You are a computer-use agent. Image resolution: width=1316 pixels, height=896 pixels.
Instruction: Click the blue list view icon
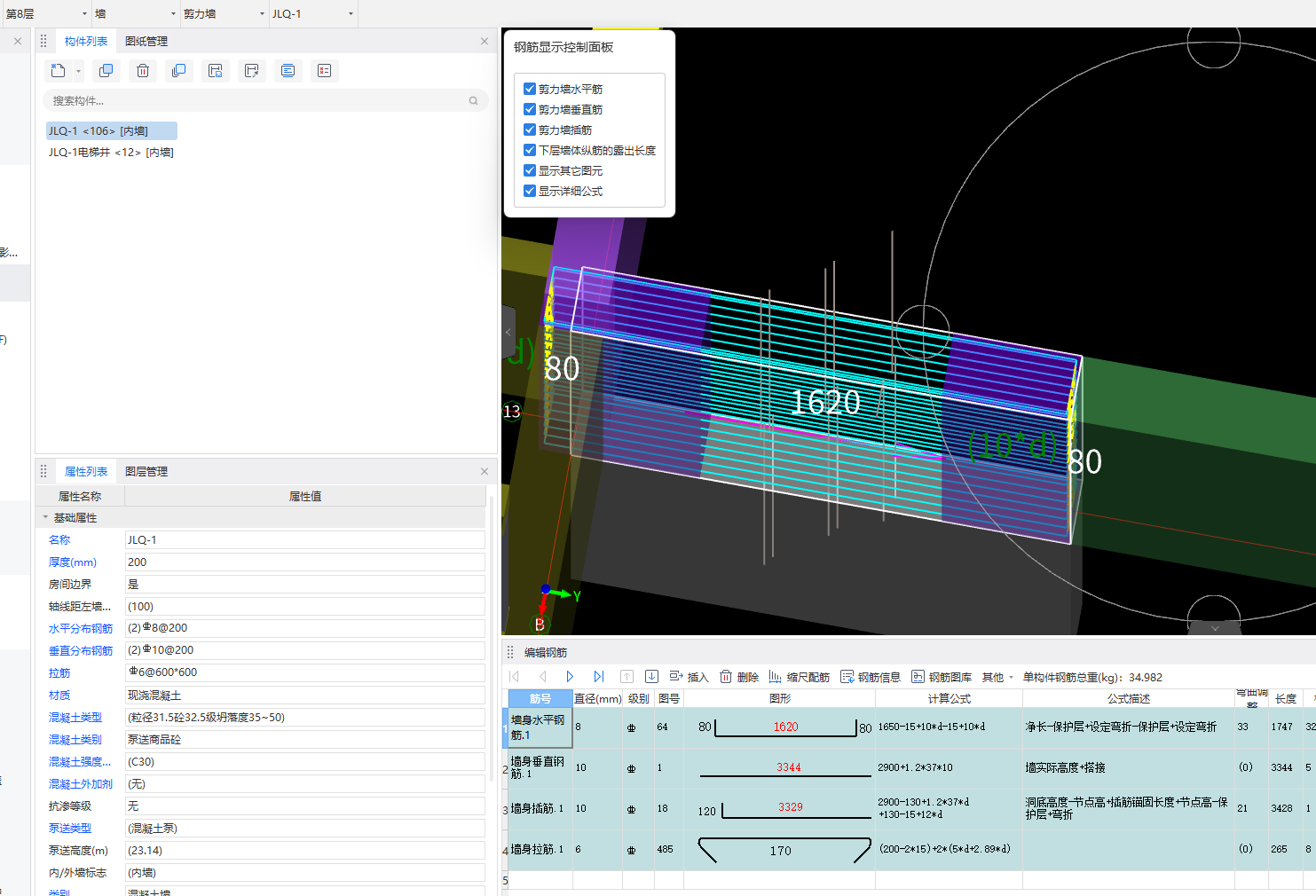tap(288, 71)
